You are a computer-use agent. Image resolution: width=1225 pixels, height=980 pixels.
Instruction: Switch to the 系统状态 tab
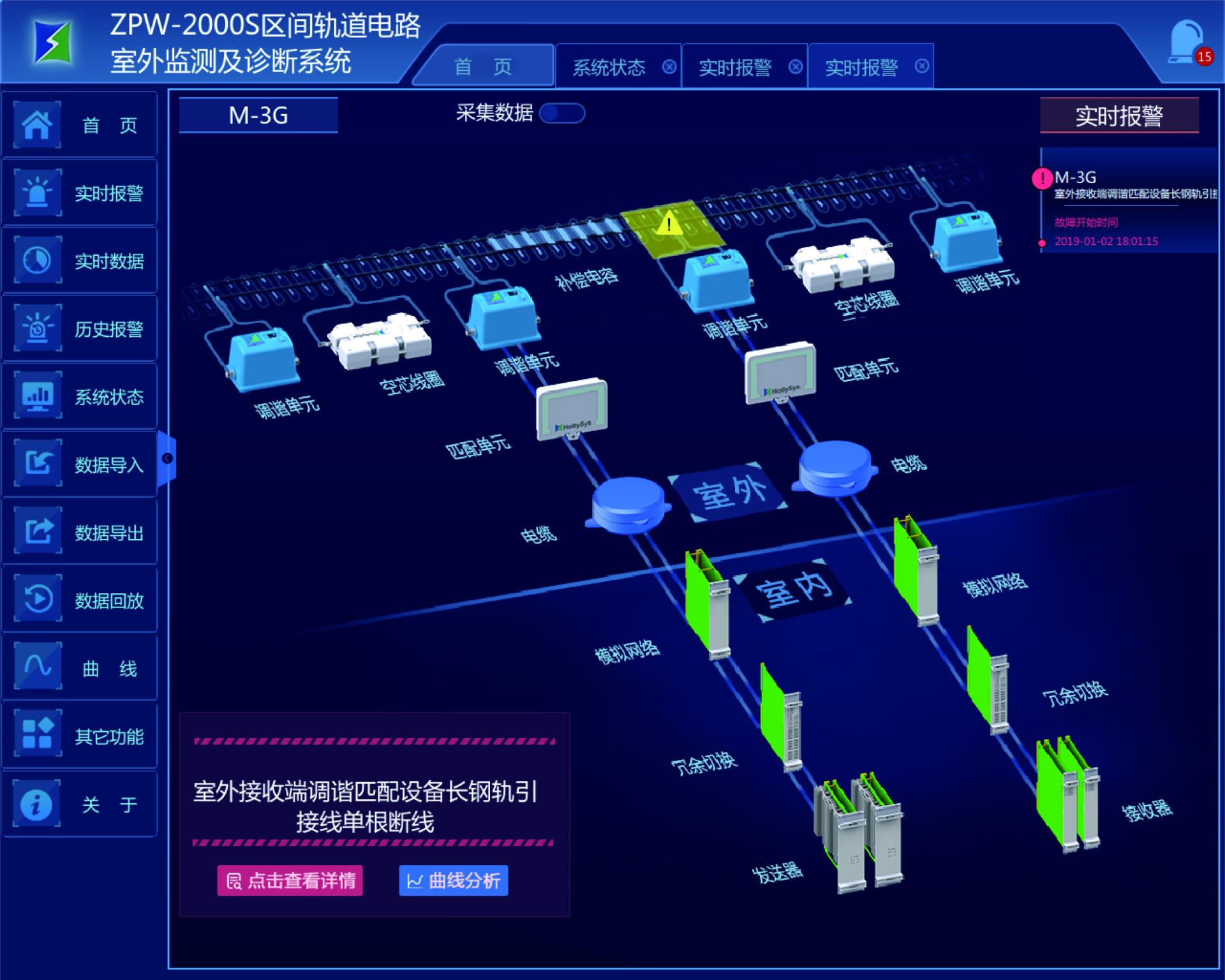(609, 67)
